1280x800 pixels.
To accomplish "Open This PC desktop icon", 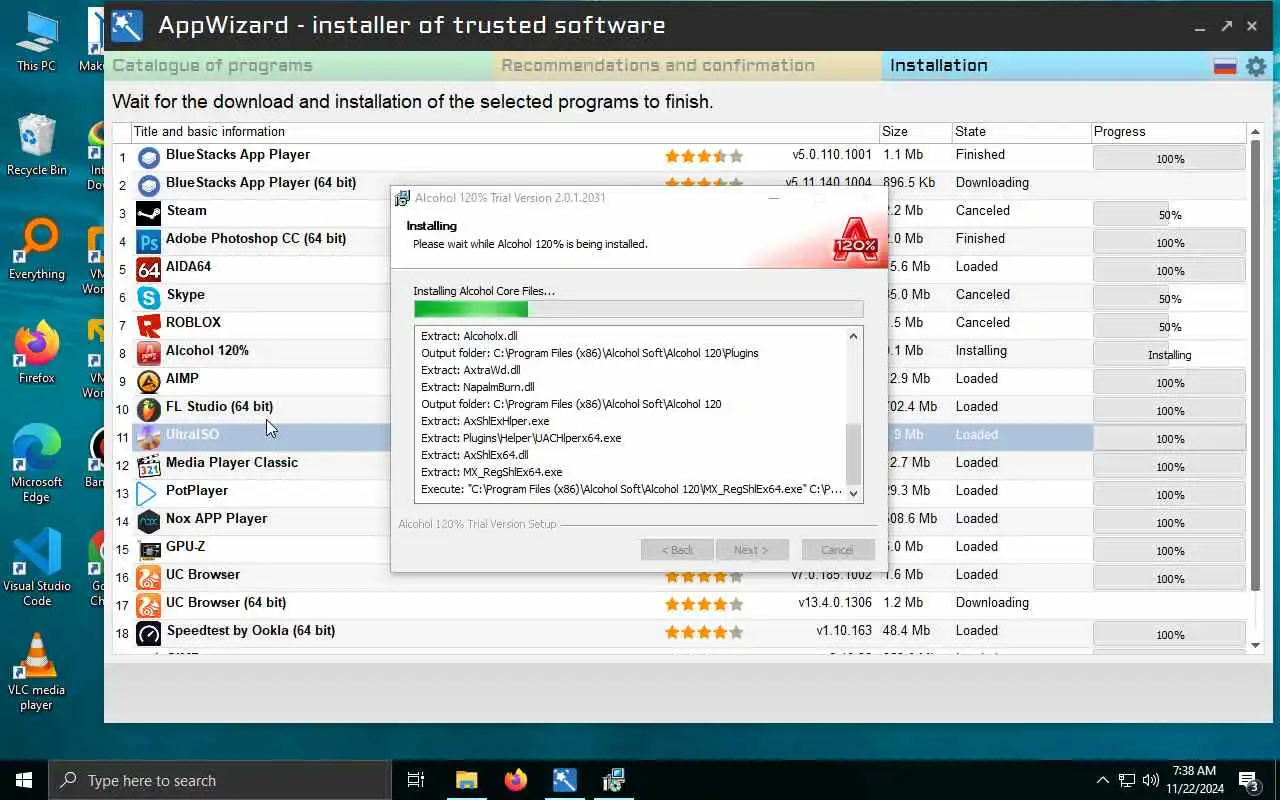I will [36, 41].
